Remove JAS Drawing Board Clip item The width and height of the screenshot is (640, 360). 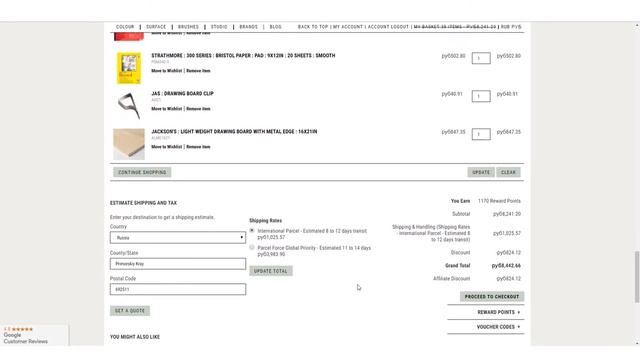pos(198,109)
